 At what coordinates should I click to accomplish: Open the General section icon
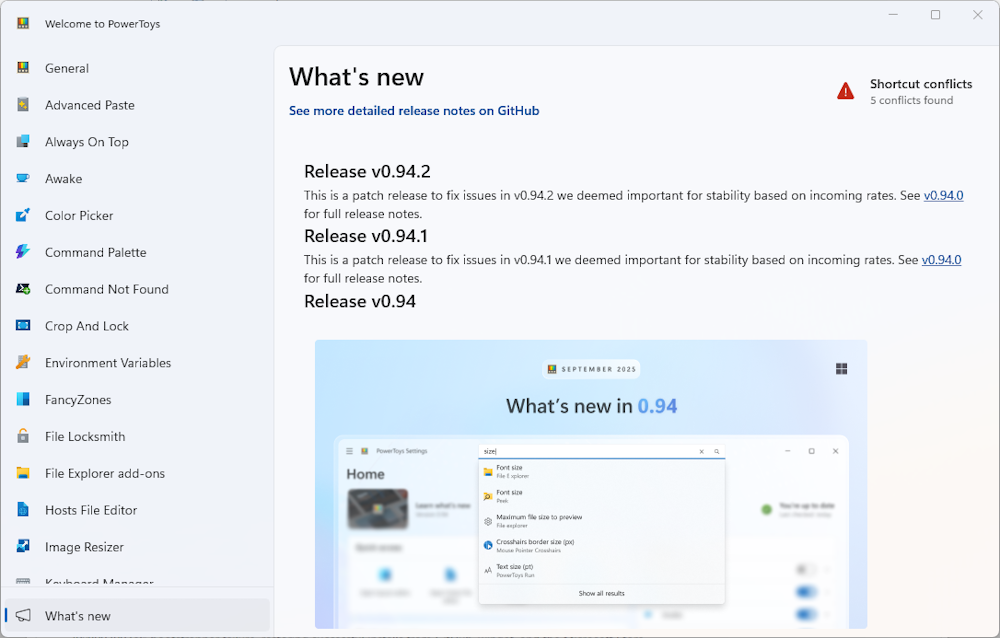[x=23, y=68]
